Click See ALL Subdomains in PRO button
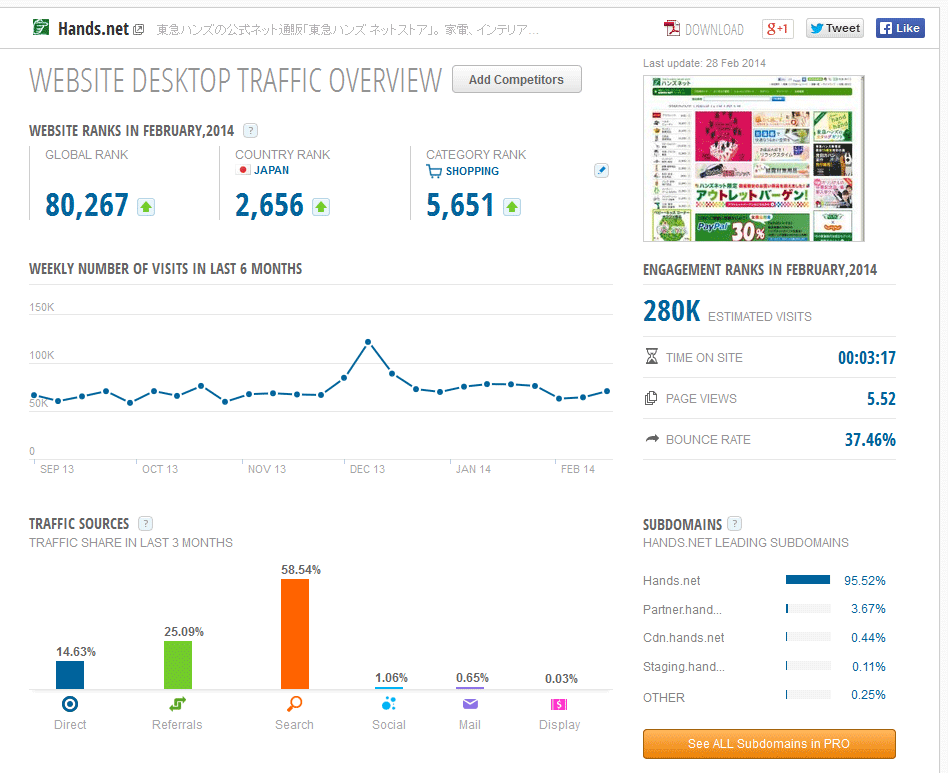Viewport: 948px width, 773px height. [769, 743]
